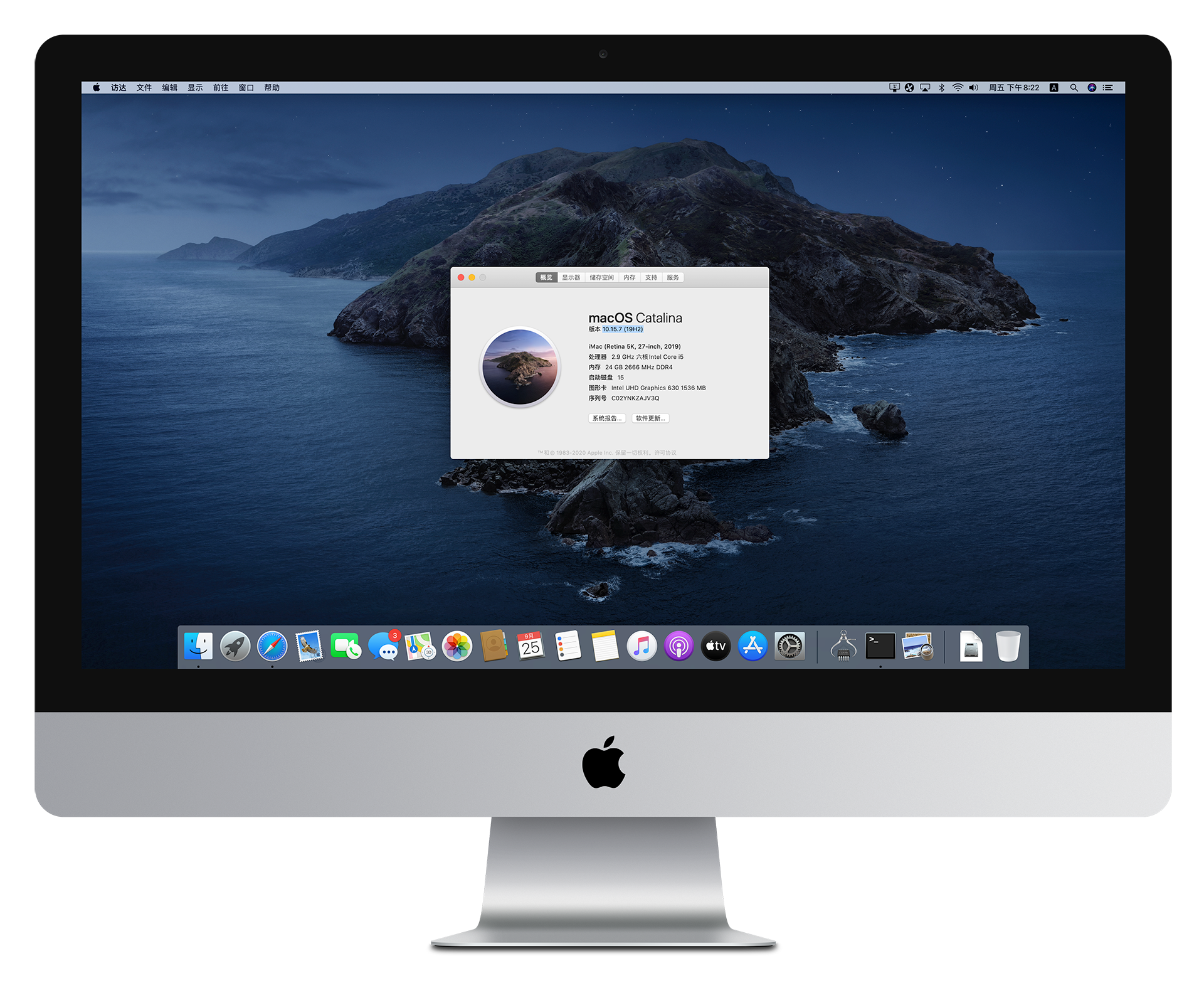Launch Safari from the dock
This screenshot has height=983, width=1204.
(272, 646)
